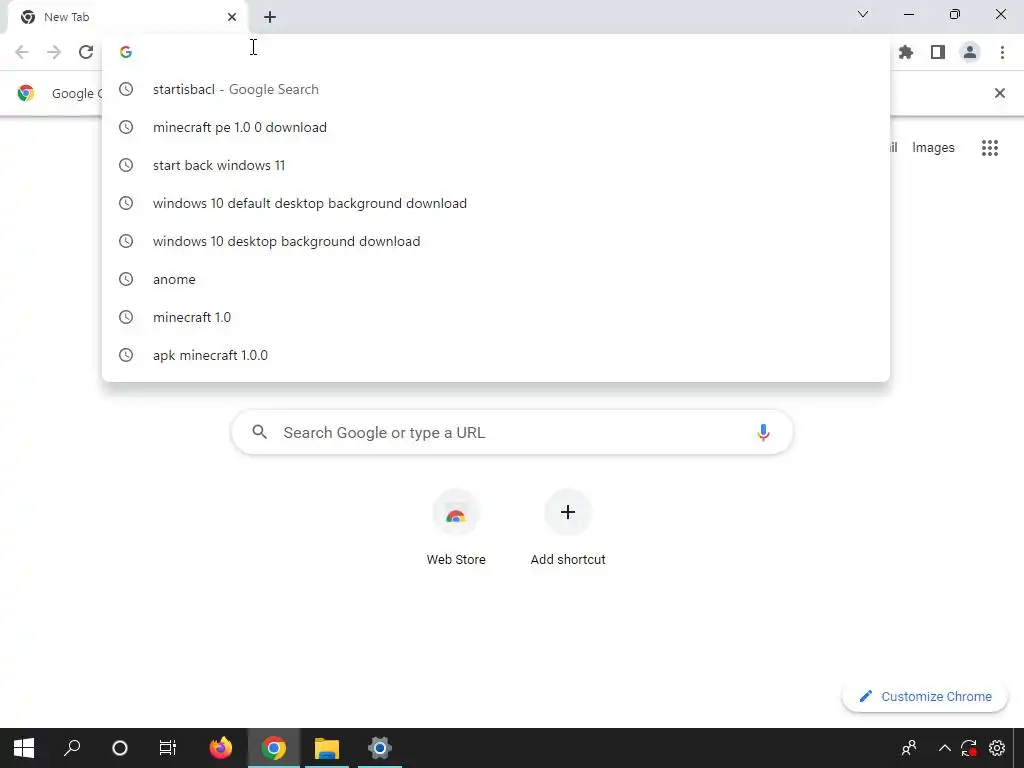Choose the 'minecraft 1.0' suggestion
Screen dimensions: 1024x768
[x=496, y=317]
